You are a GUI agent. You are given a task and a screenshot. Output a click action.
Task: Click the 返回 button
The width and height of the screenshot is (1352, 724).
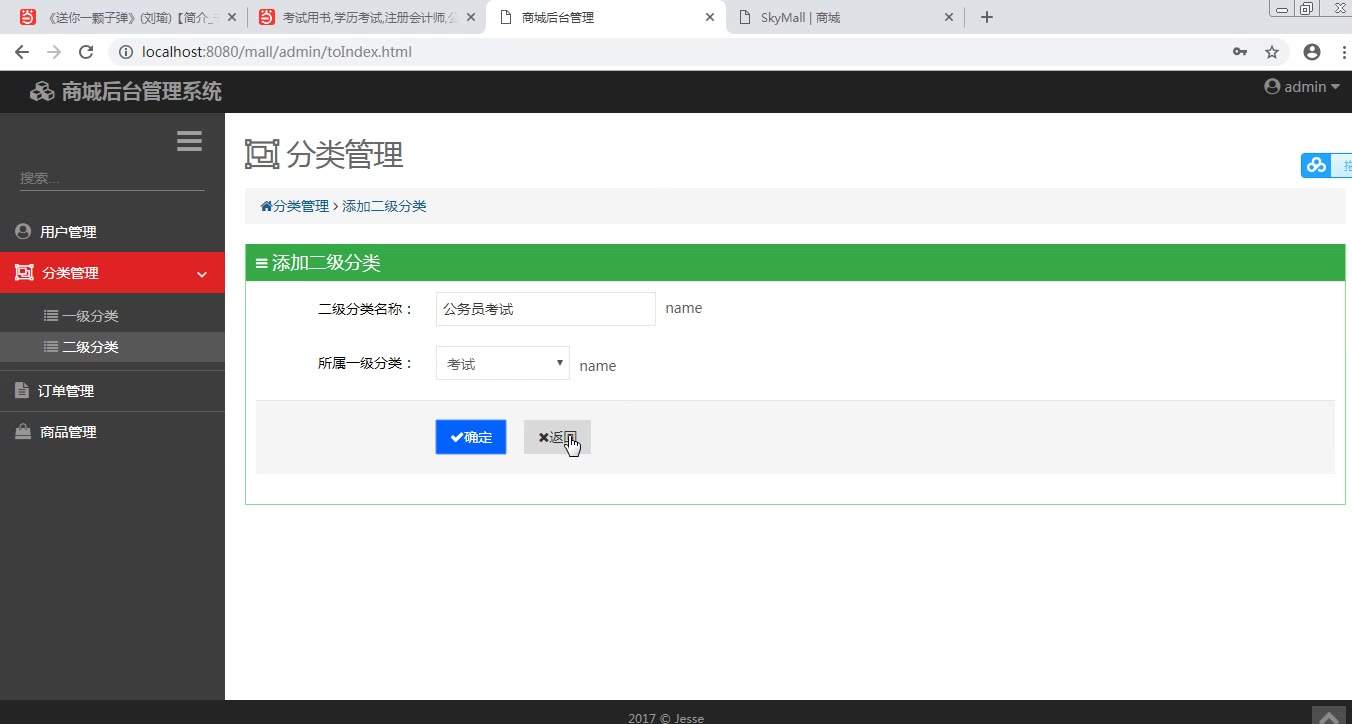coord(557,437)
